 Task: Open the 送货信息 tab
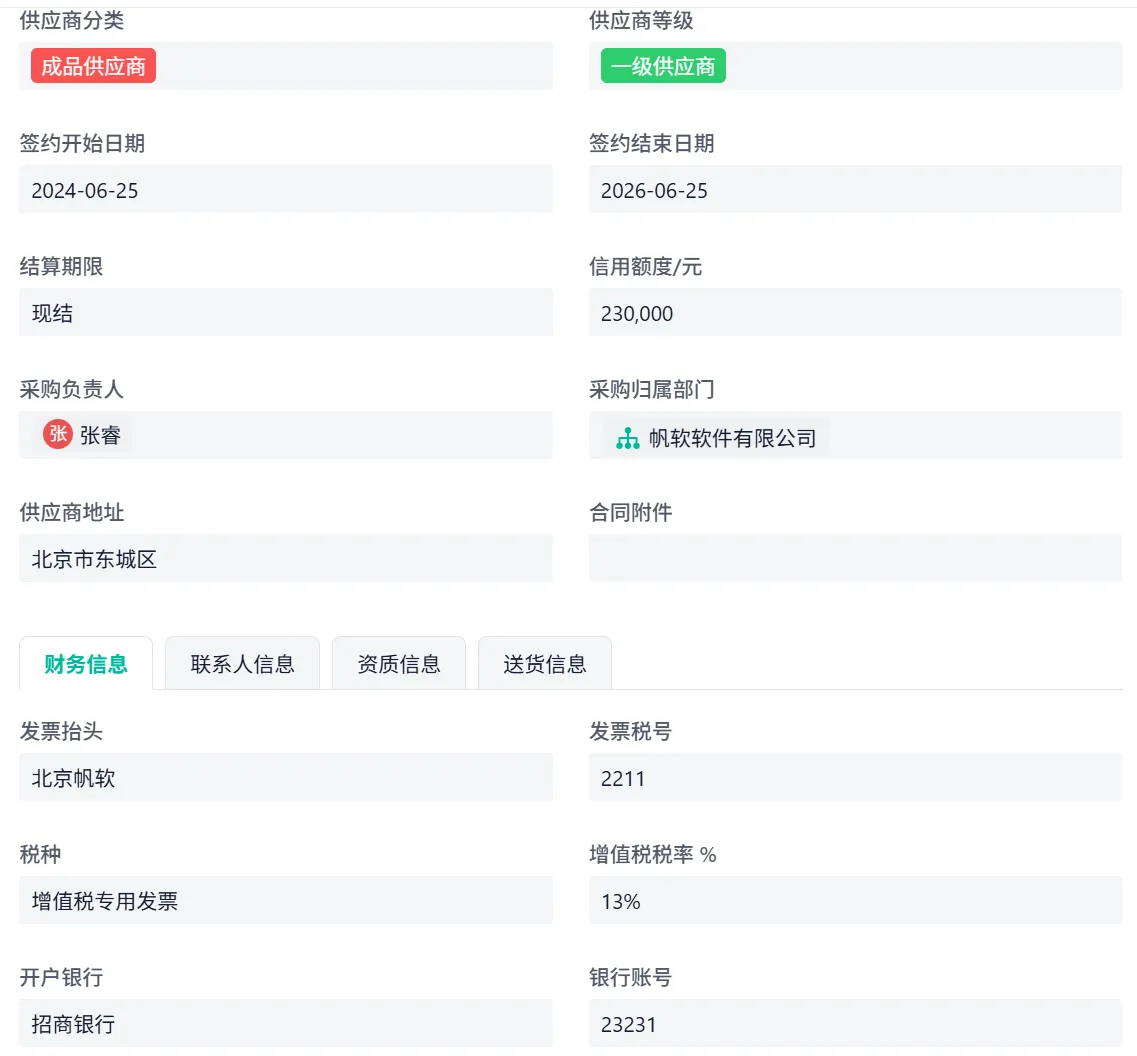pos(545,664)
